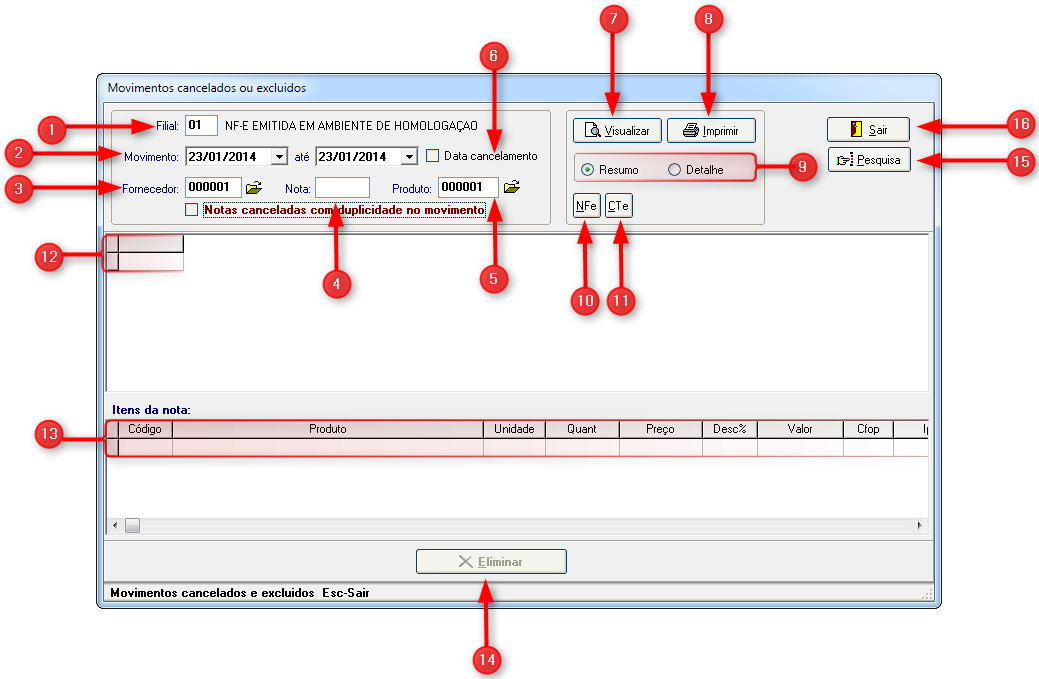Check the Data cancelamento checkbox

point(433,156)
